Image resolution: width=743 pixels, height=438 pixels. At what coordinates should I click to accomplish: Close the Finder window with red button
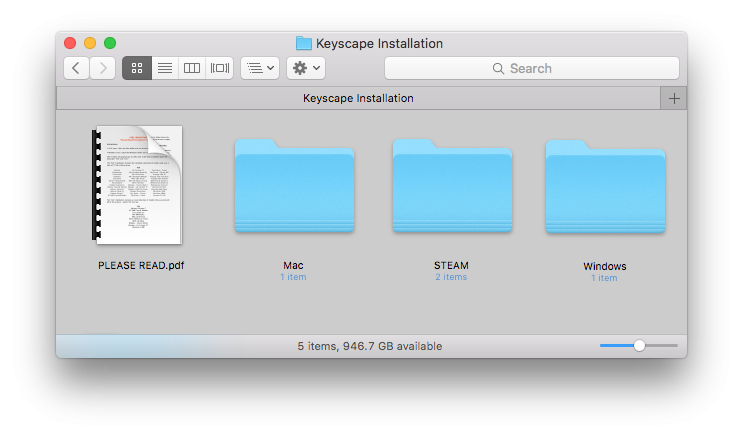coord(70,43)
